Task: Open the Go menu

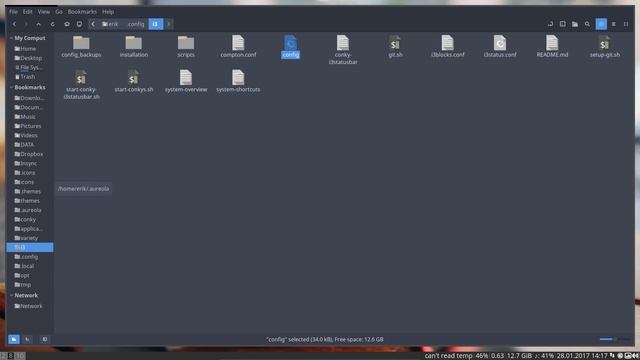Action: 59,12
